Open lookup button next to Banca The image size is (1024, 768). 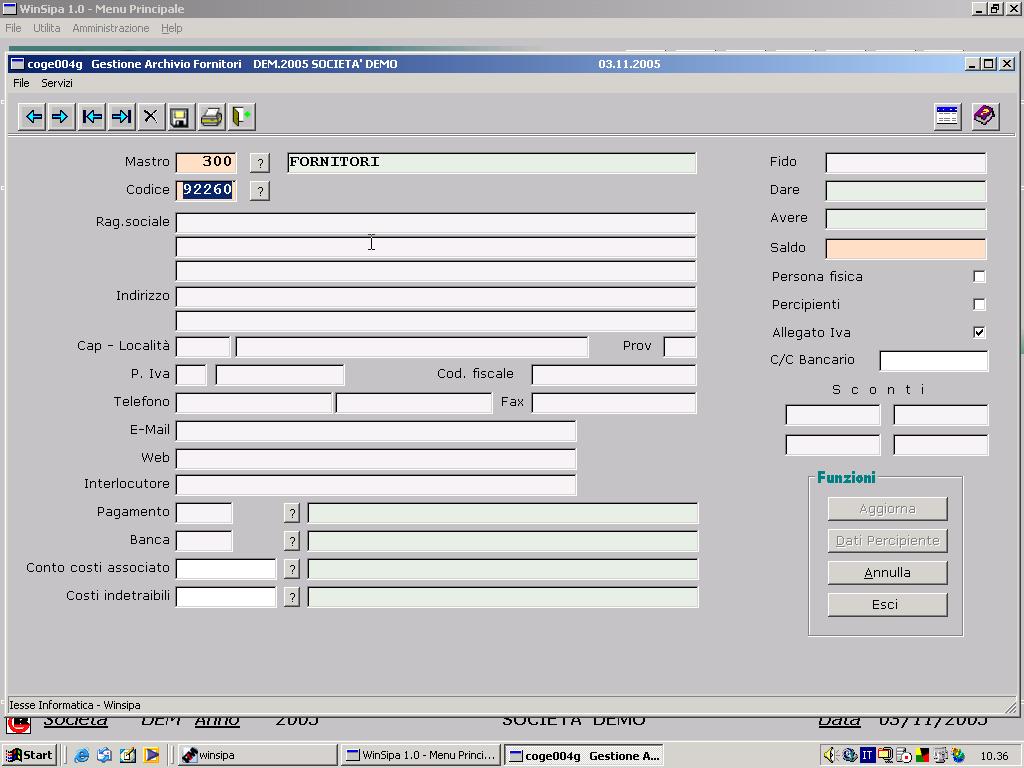(x=291, y=541)
